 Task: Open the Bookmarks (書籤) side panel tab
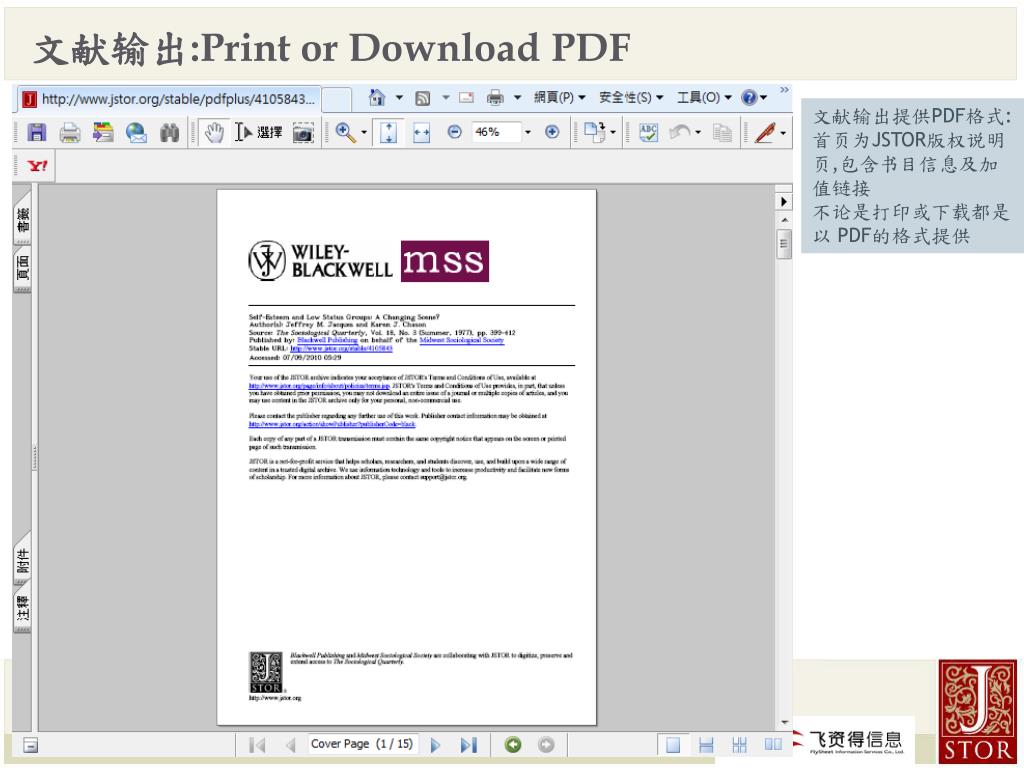point(22,219)
